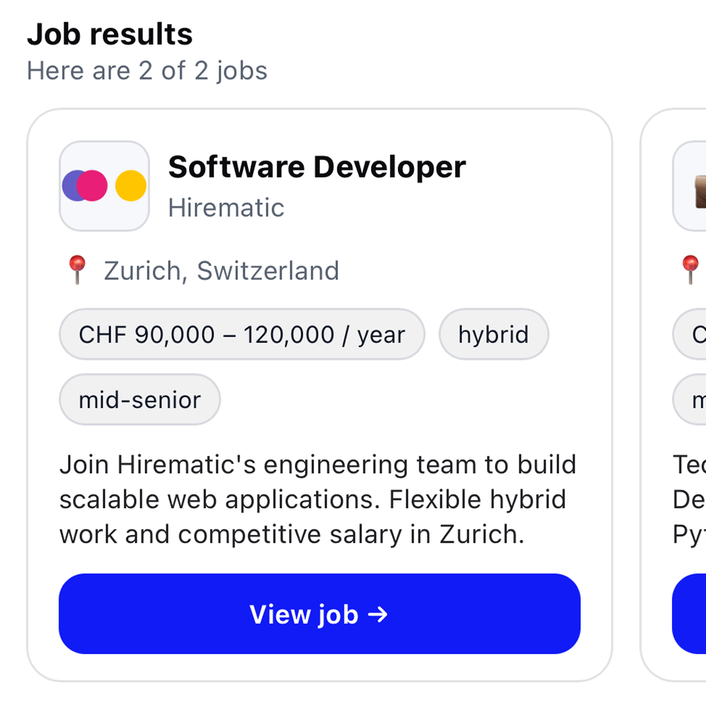Select the hybrid work mode tag
The height and width of the screenshot is (704, 706).
click(x=493, y=334)
